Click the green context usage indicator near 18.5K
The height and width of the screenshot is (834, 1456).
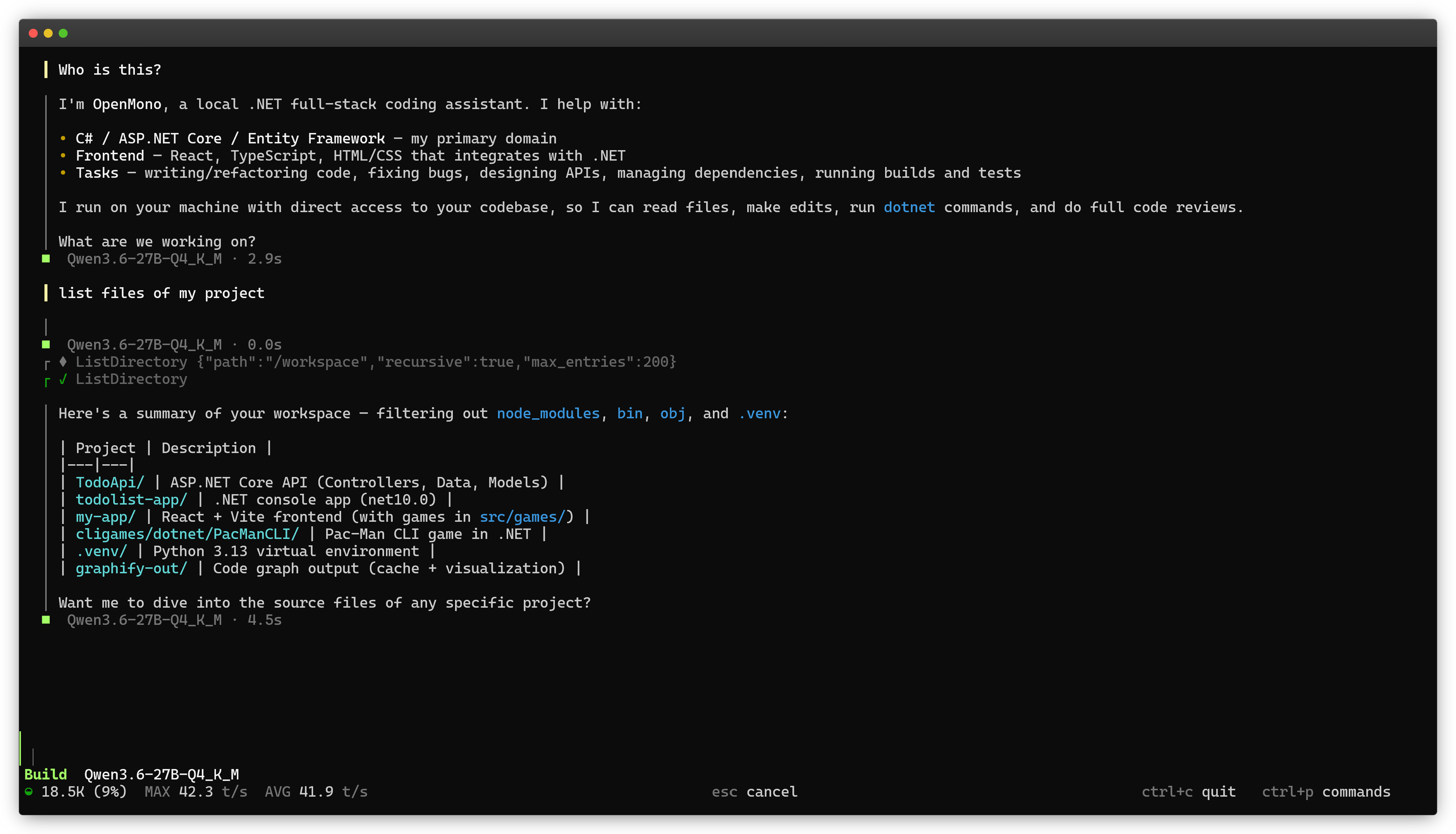[x=29, y=792]
